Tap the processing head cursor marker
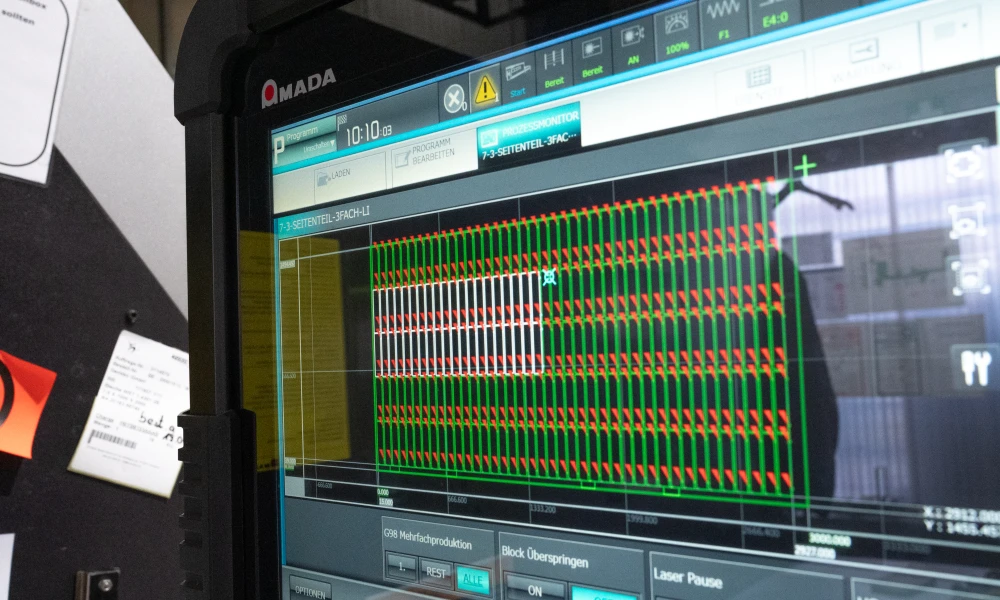The height and width of the screenshot is (600, 1000). [x=549, y=277]
